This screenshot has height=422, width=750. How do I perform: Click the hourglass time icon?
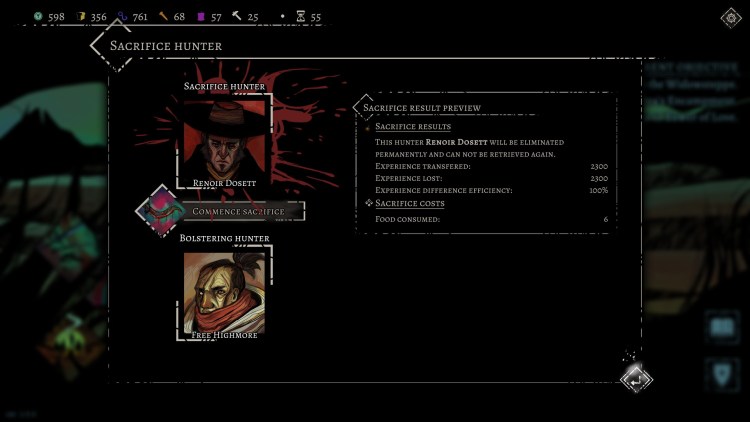(299, 16)
